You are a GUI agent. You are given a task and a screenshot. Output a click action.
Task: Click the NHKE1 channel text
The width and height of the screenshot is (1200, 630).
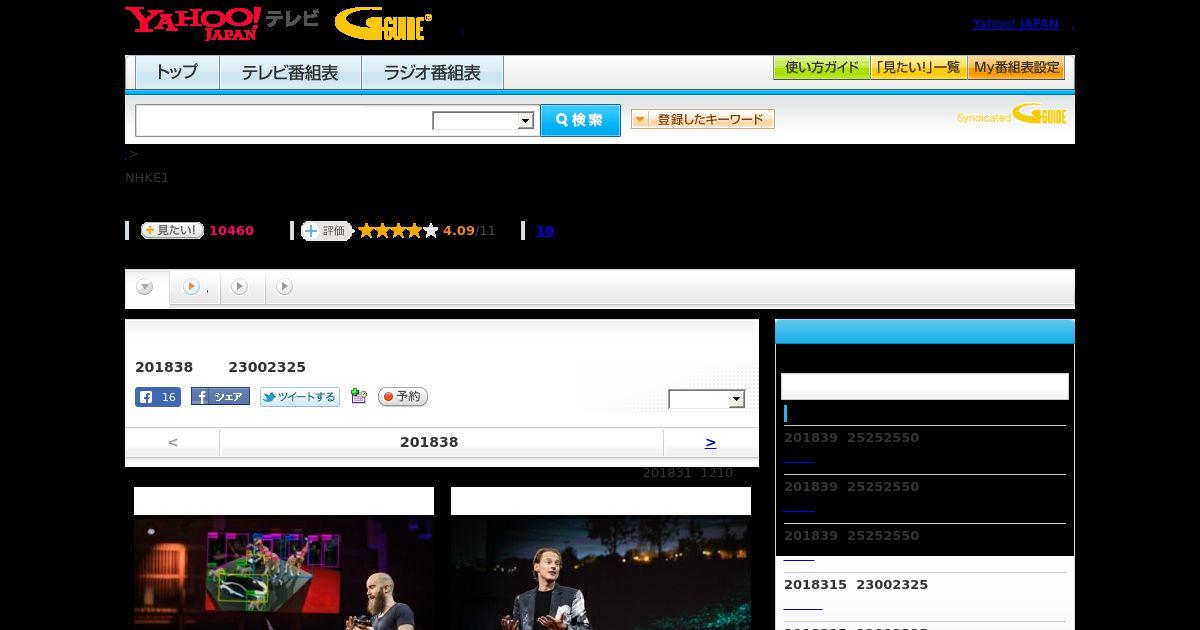(147, 178)
